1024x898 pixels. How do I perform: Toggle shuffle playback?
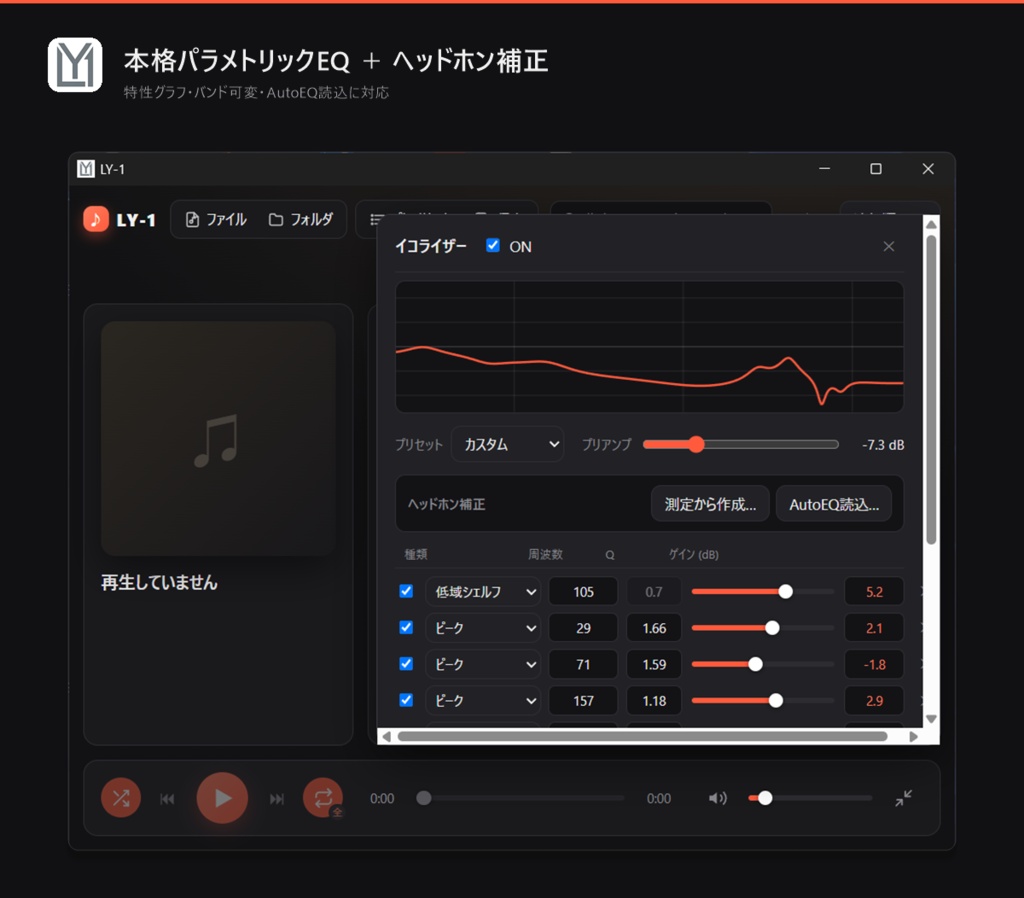[121, 797]
